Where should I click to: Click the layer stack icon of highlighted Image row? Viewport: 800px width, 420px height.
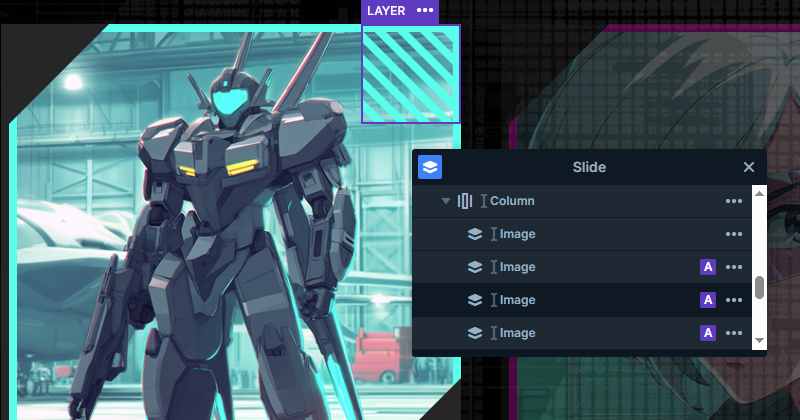pos(476,300)
